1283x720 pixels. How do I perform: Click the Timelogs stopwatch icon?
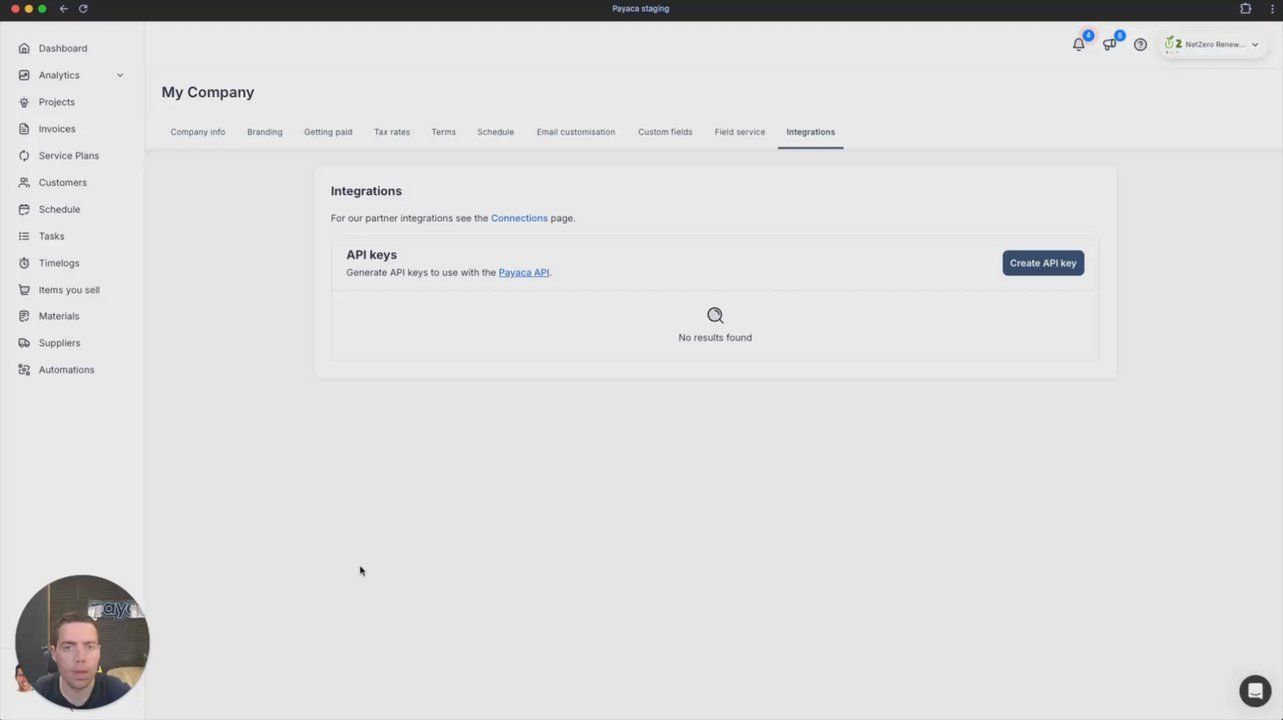pyautogui.click(x=24, y=263)
